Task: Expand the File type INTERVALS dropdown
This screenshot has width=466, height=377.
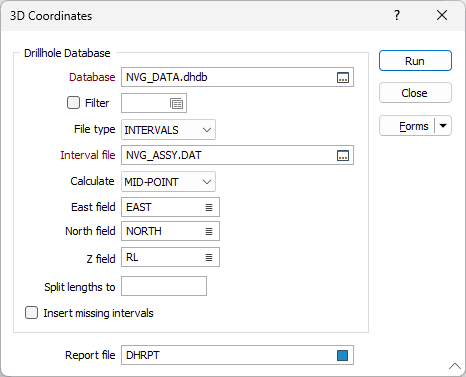Action: coord(168,130)
